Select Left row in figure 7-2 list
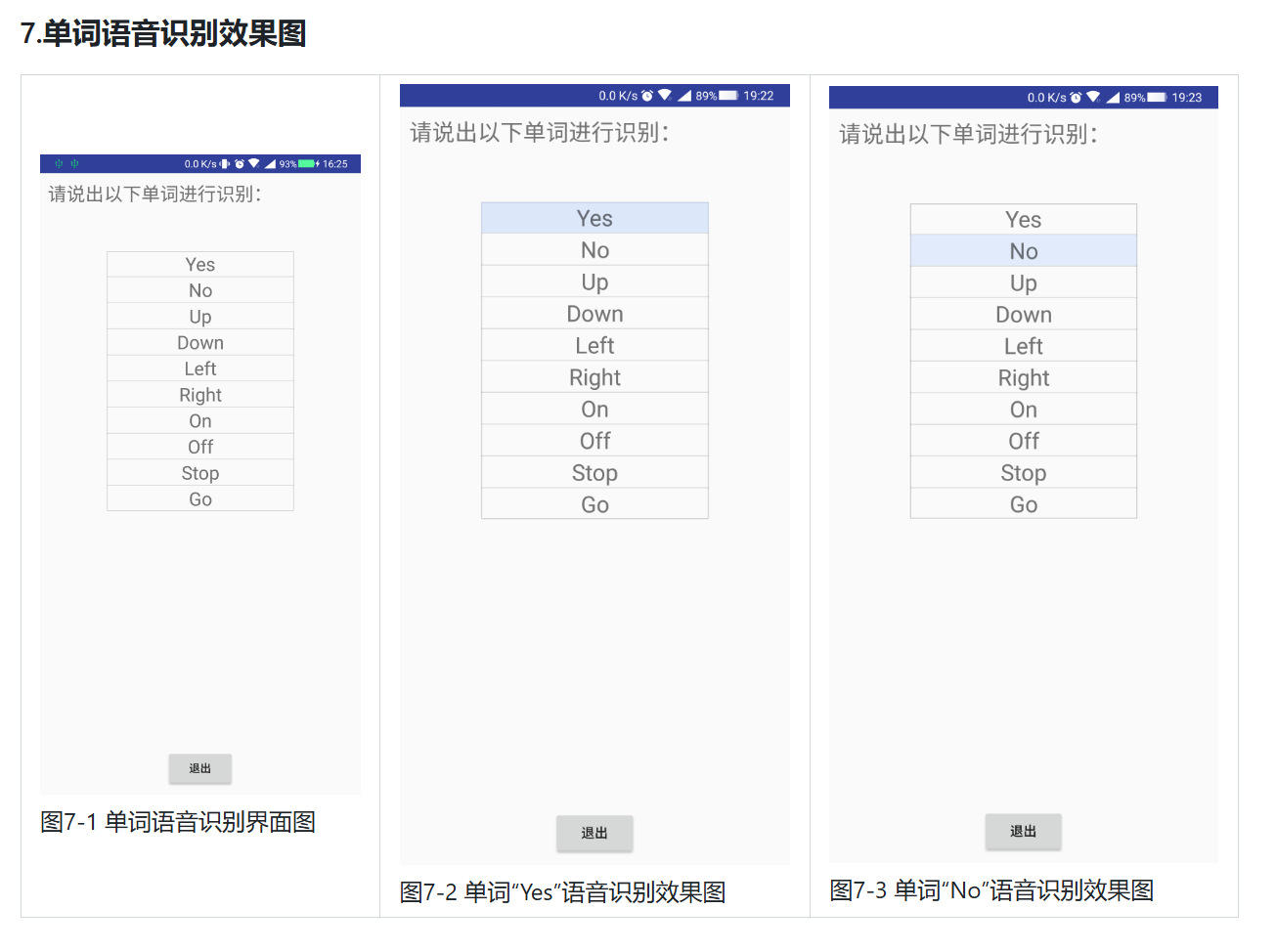Screen dimensions: 1276x952 click(x=594, y=345)
